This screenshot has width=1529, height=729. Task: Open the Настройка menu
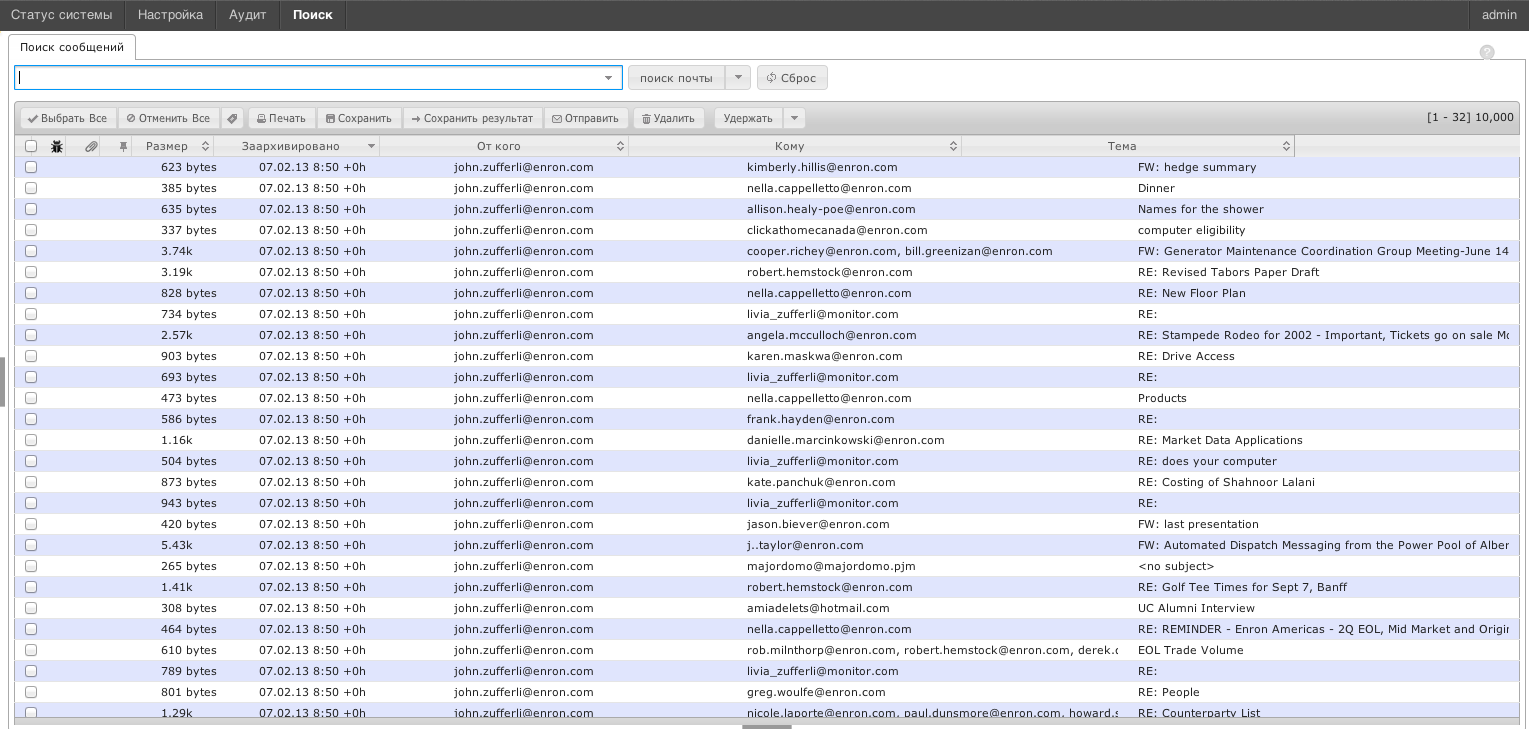click(170, 15)
